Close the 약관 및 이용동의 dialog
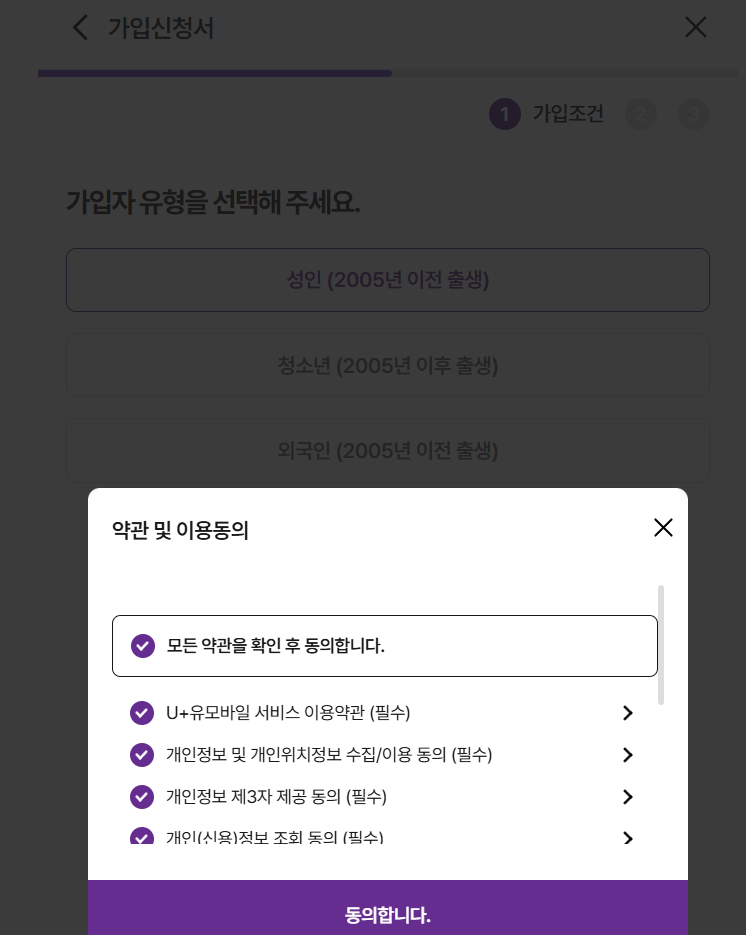This screenshot has height=935, width=746. pyautogui.click(x=663, y=527)
